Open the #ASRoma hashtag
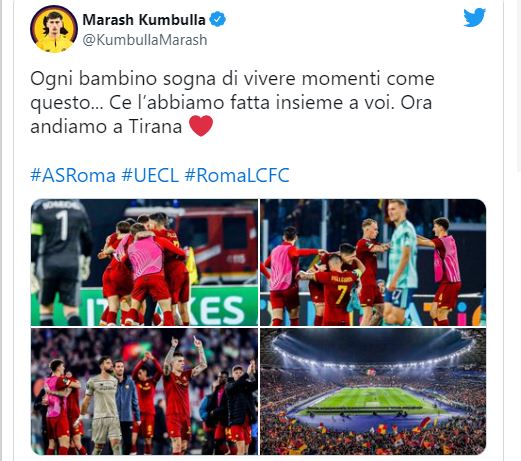Image resolution: width=521 pixels, height=461 pixels. 73,175
